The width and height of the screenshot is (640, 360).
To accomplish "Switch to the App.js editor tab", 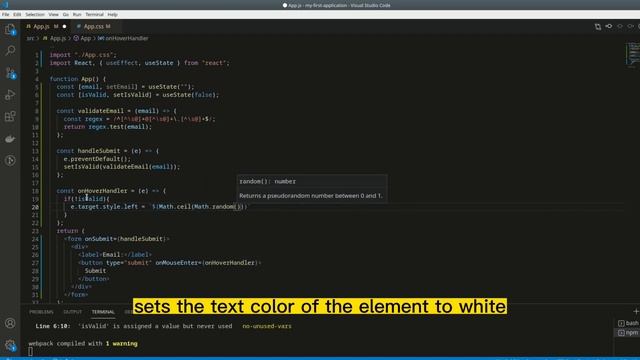I will pos(41,27).
